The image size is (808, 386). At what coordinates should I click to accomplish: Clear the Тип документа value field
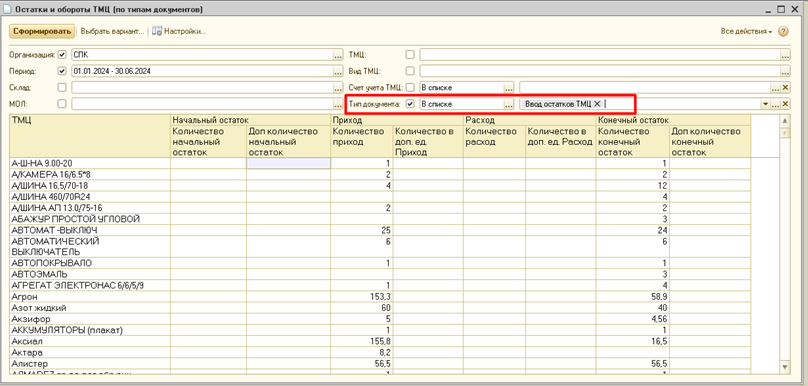785,104
